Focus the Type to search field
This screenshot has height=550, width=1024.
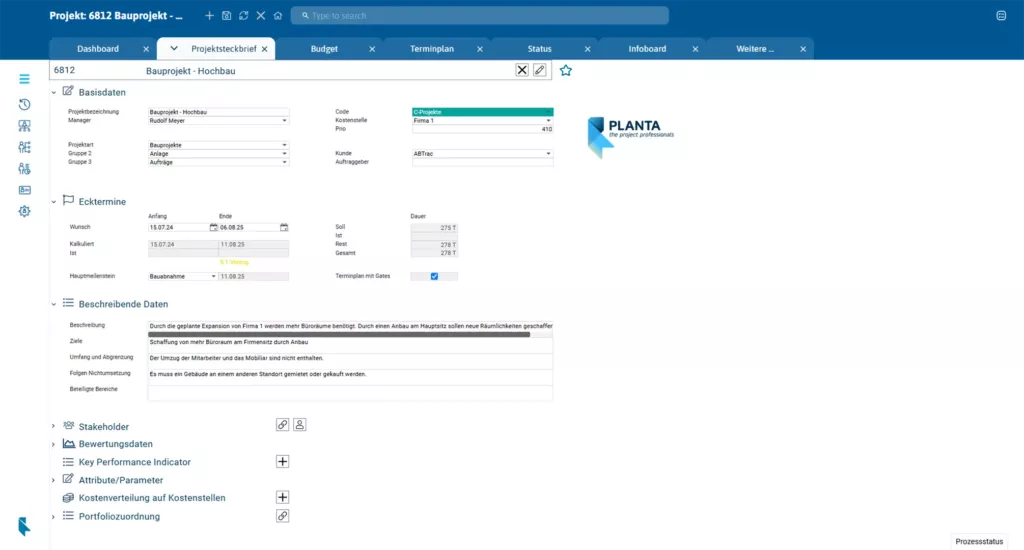point(479,16)
